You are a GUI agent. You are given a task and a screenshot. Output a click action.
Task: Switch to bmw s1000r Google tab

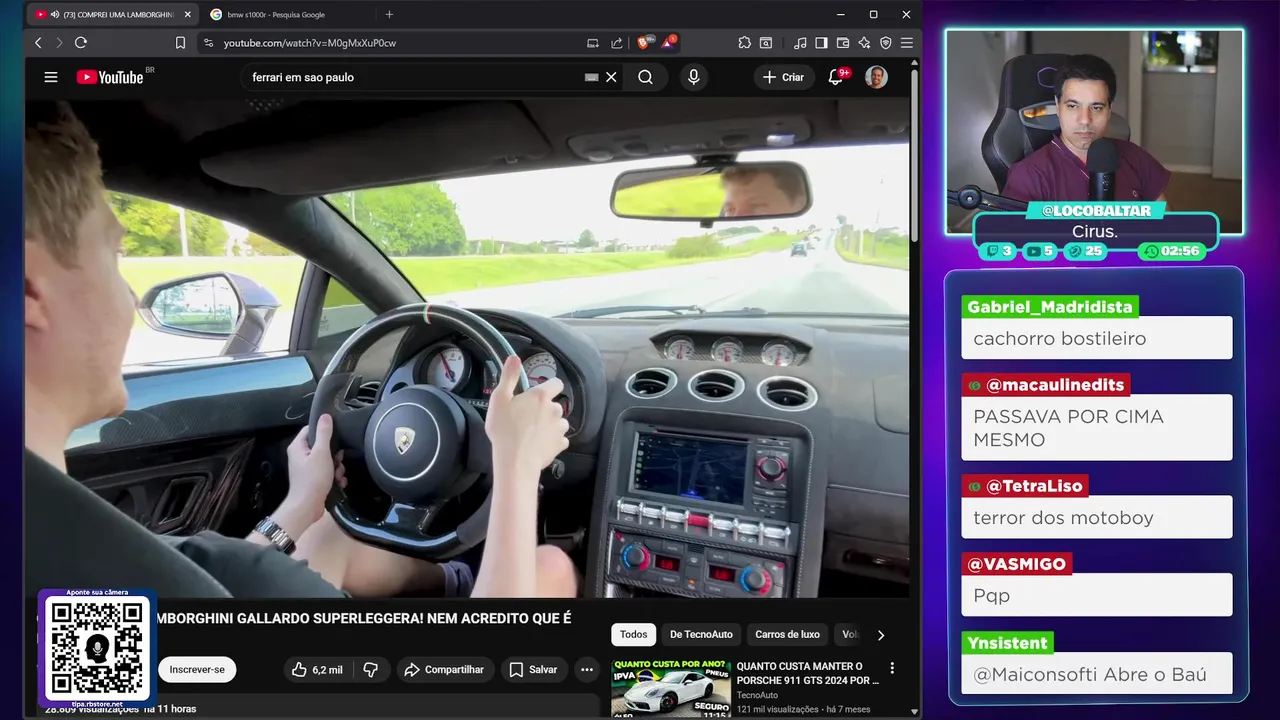285,15
